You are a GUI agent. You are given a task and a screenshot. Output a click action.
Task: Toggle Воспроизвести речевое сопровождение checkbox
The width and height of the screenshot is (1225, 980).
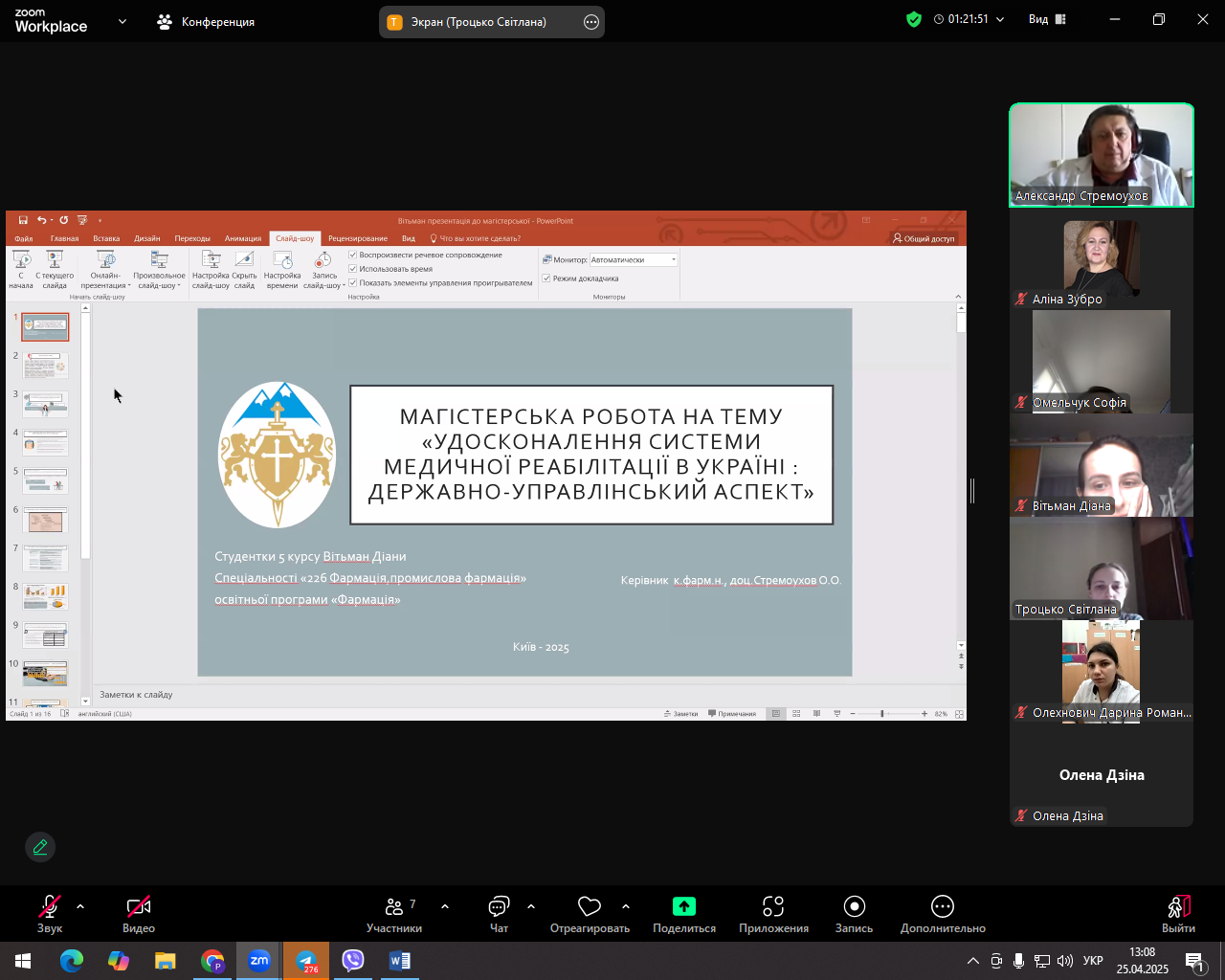point(353,256)
